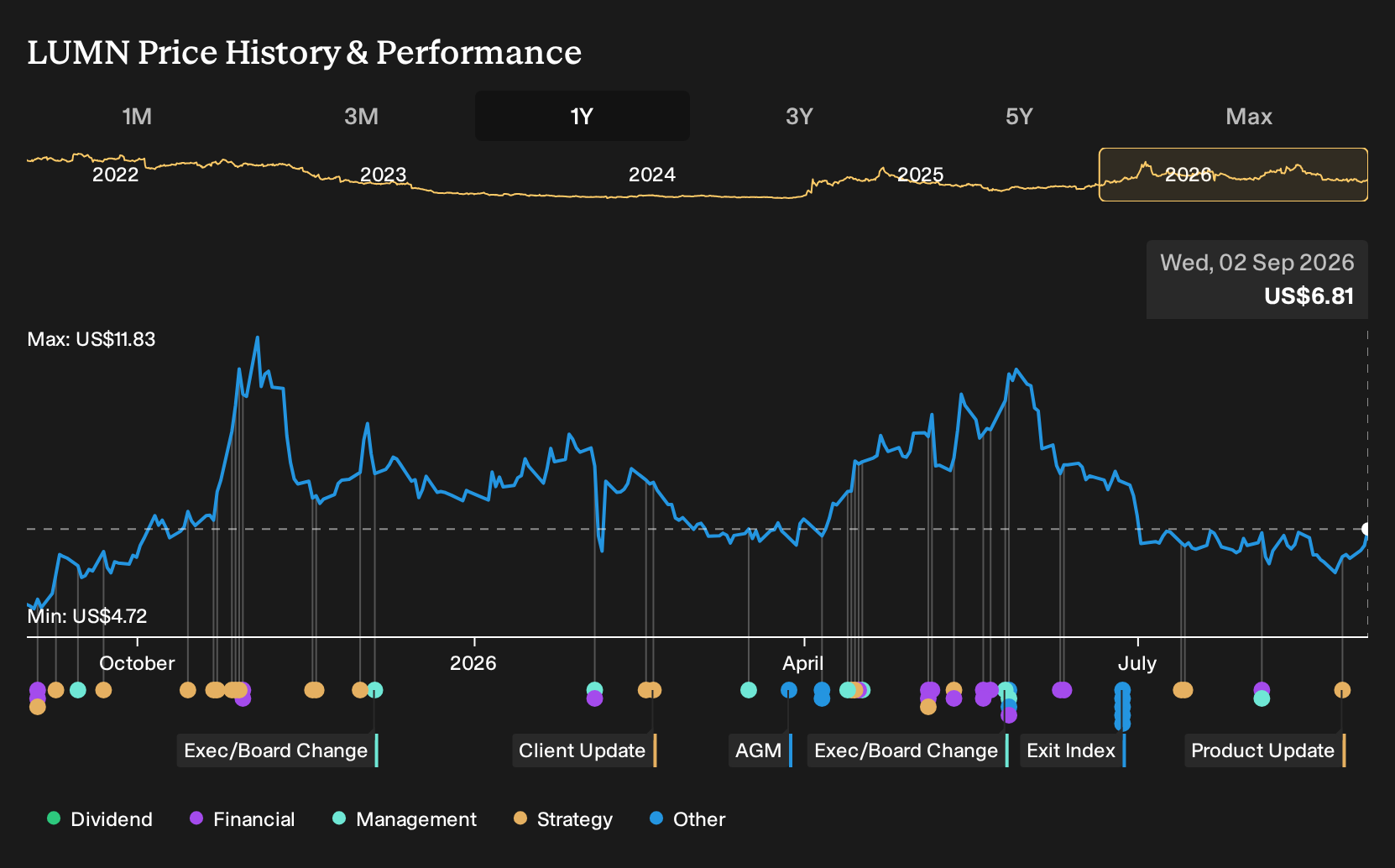This screenshot has height=868, width=1395.
Task: Select the 3M time range tab
Action: click(x=361, y=116)
